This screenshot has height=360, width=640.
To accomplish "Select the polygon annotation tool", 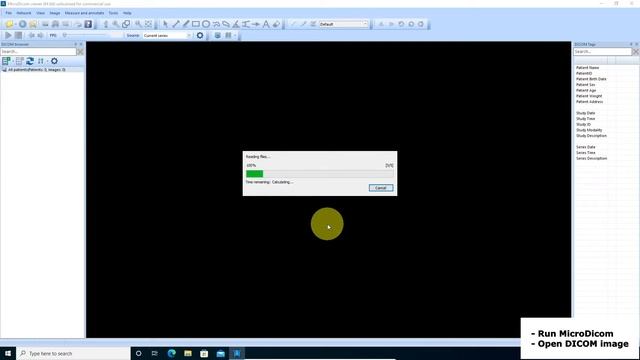I will 226,24.
